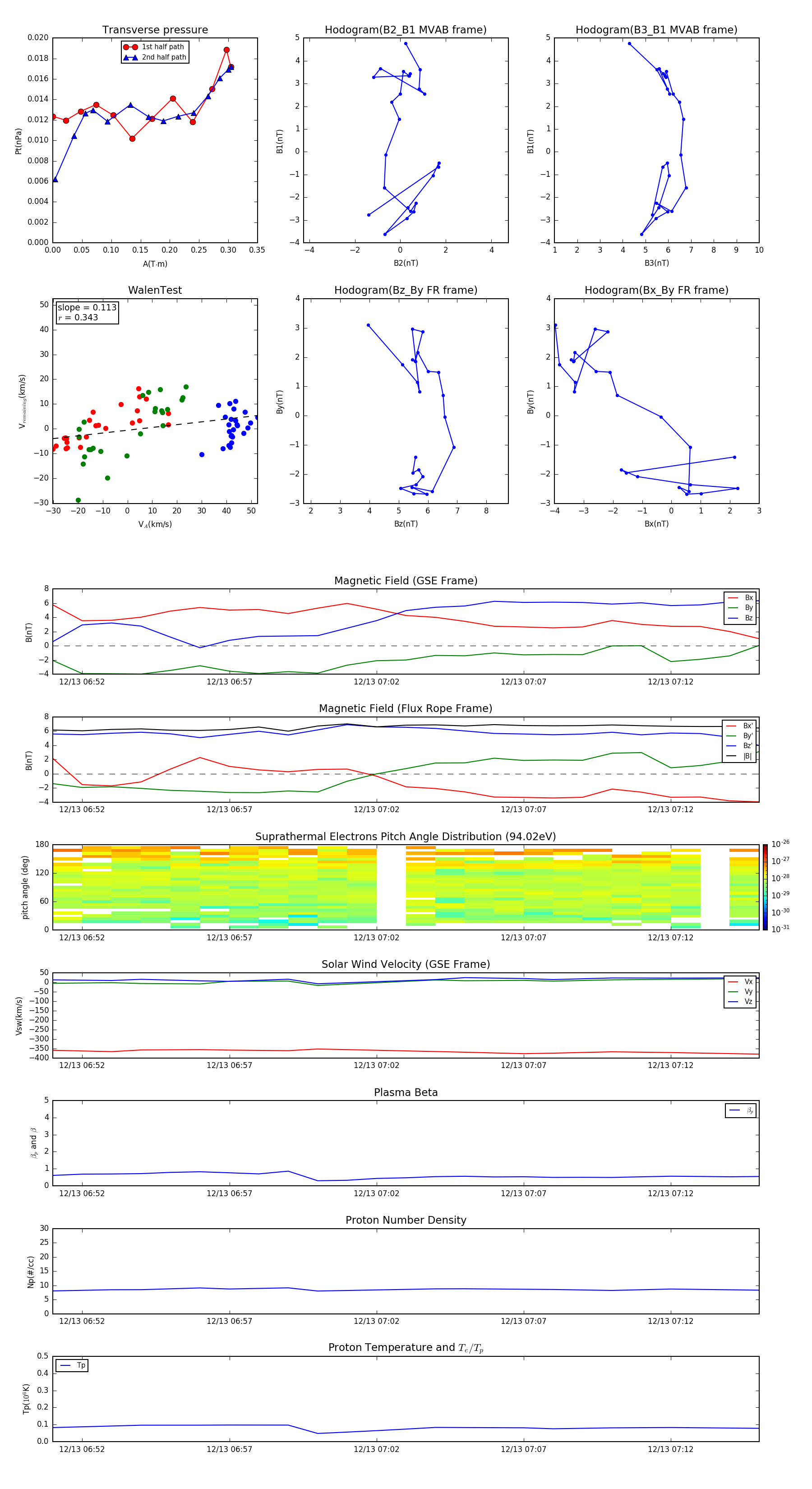This screenshot has height=1489, width=812.
Task: Click the "Magnetic Field (GSE Frame)" title
Action: [x=406, y=581]
